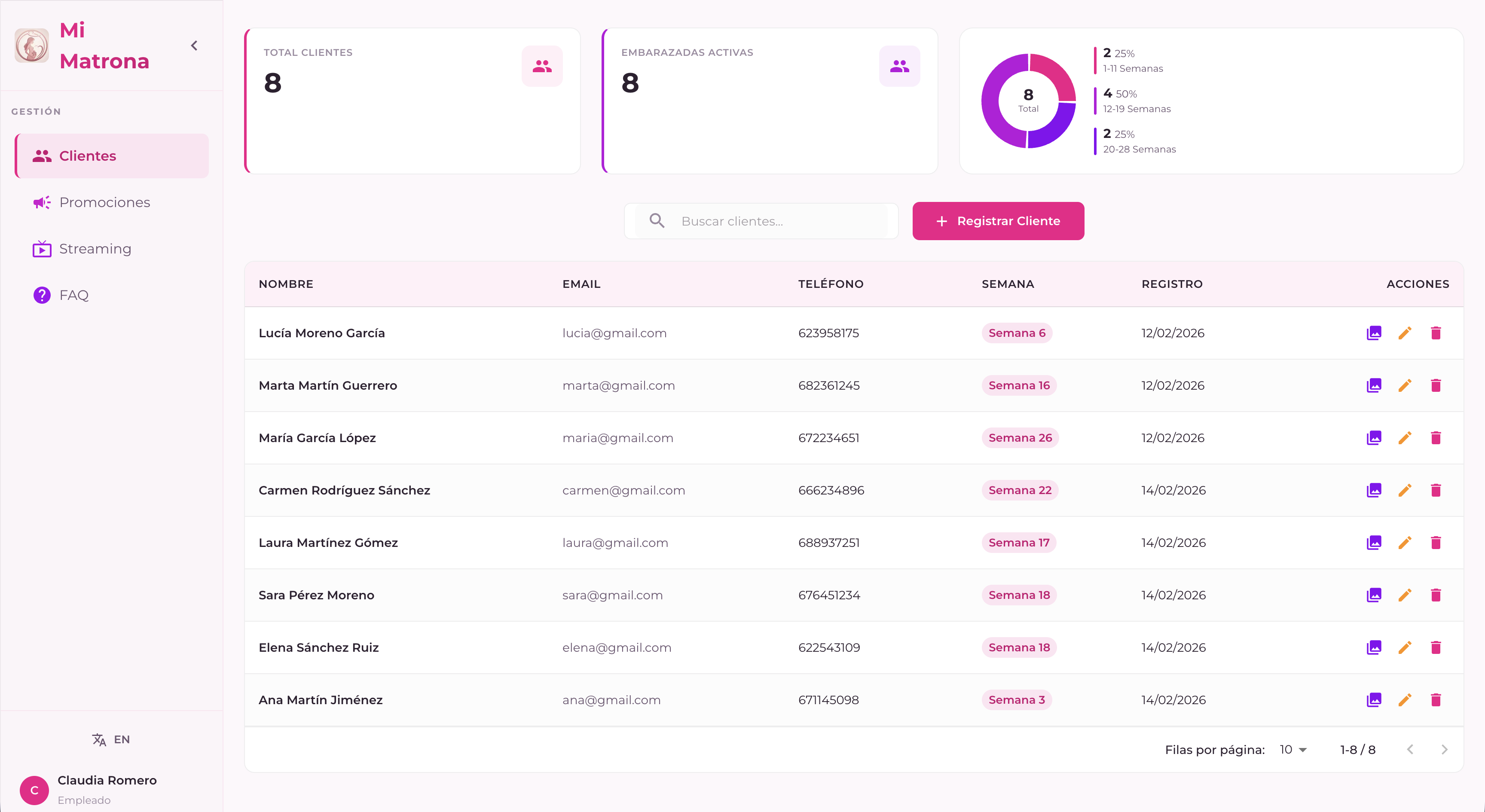The image size is (1485, 812).
Task: Edit Marta Martín Guerrero's record
Action: click(1405, 385)
